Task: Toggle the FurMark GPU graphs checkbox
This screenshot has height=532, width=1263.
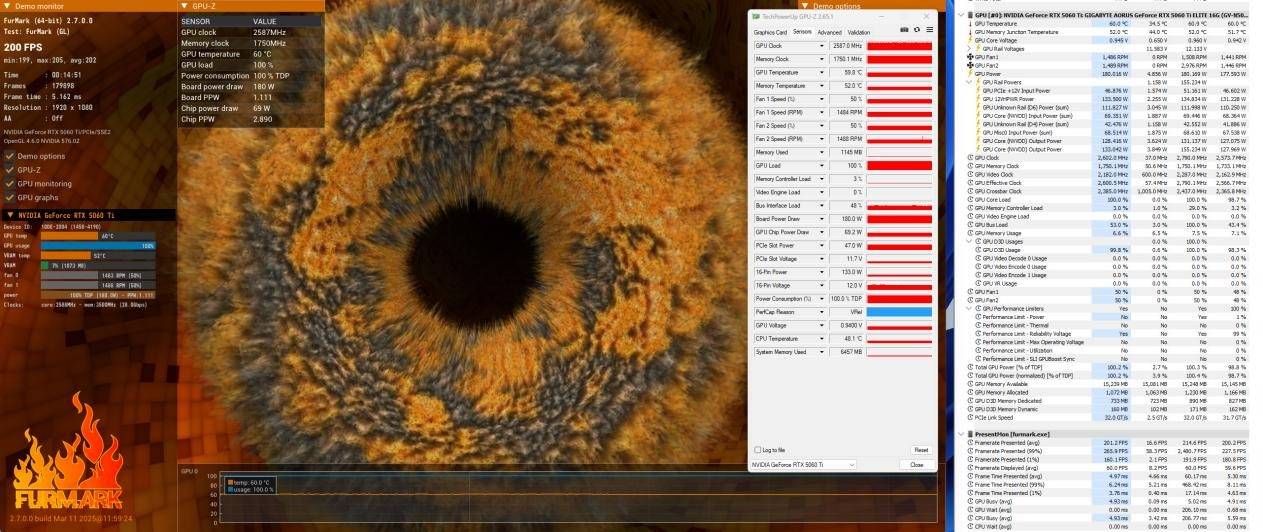Action: coord(9,198)
